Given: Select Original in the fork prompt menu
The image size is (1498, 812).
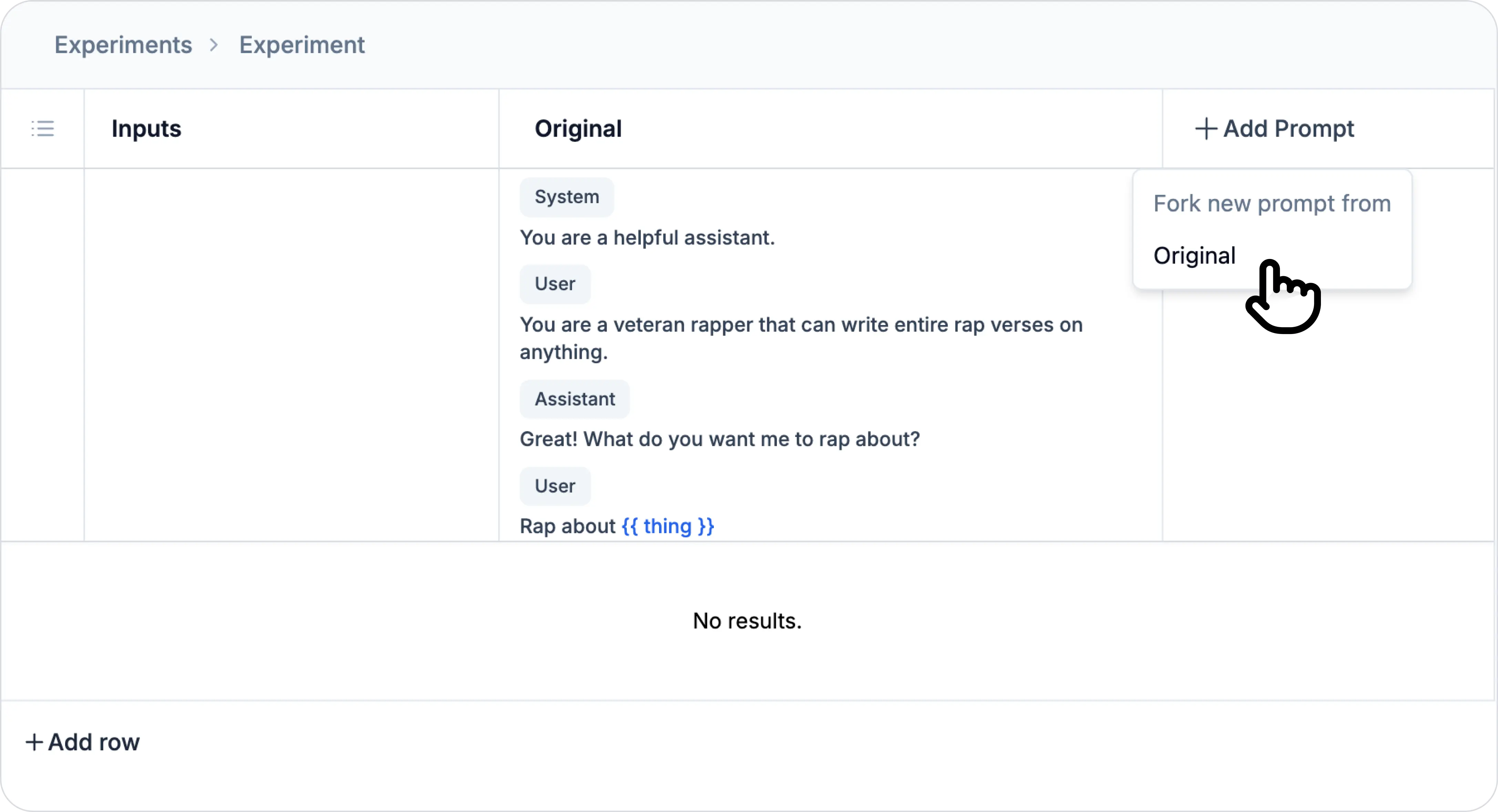Looking at the screenshot, I should pyautogui.click(x=1194, y=256).
